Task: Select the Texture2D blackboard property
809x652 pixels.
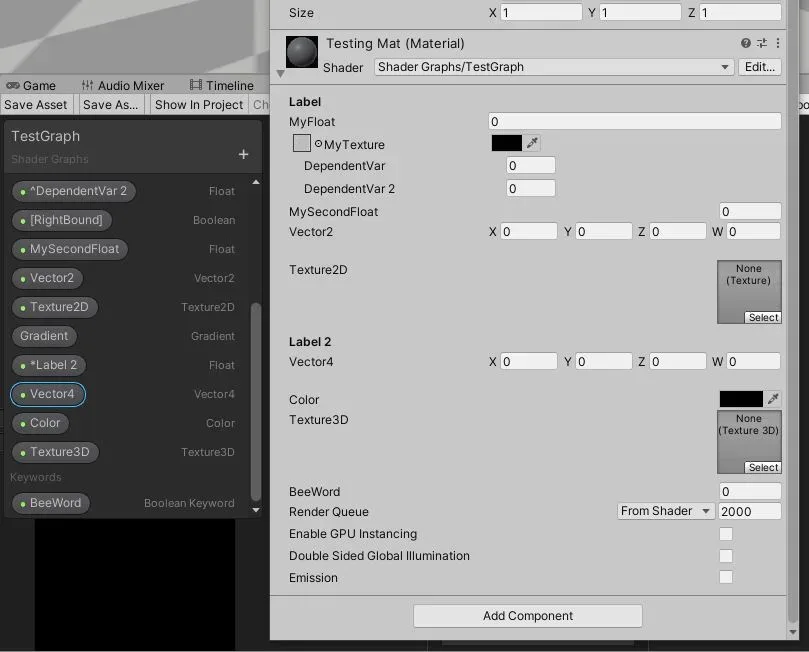Action: coord(54,306)
